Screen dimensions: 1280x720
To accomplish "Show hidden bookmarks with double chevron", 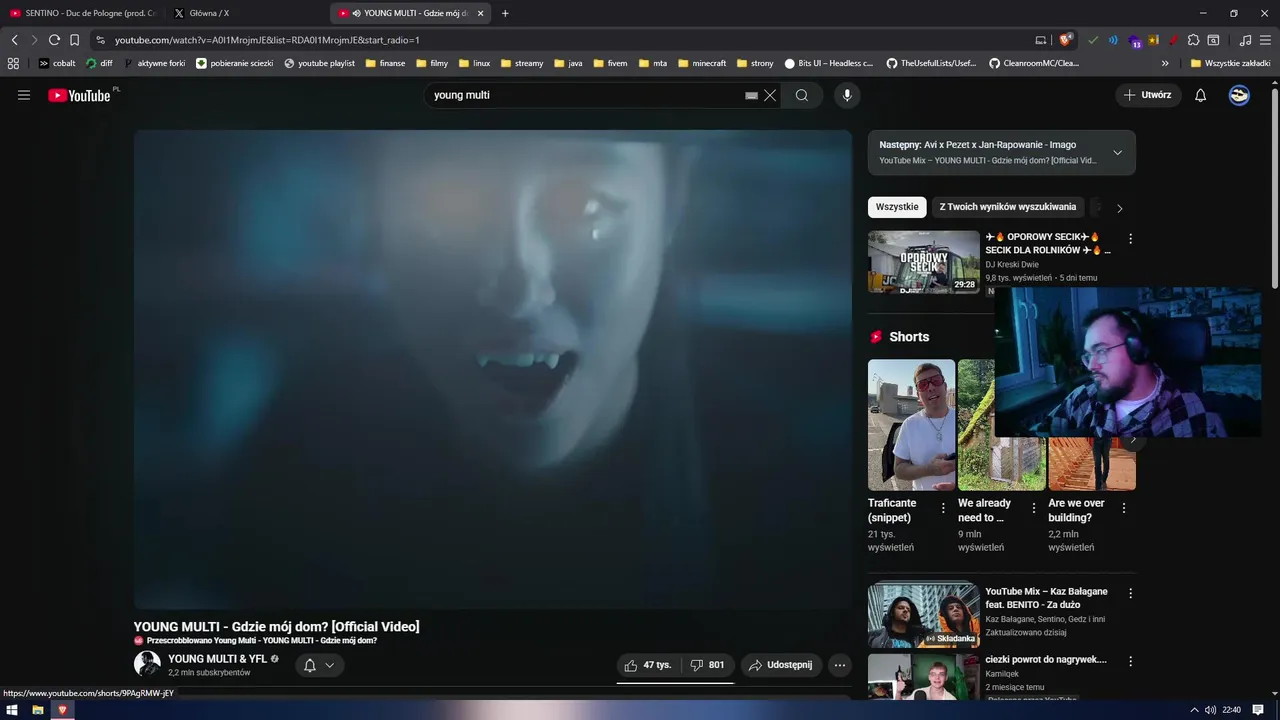I will (x=1166, y=63).
